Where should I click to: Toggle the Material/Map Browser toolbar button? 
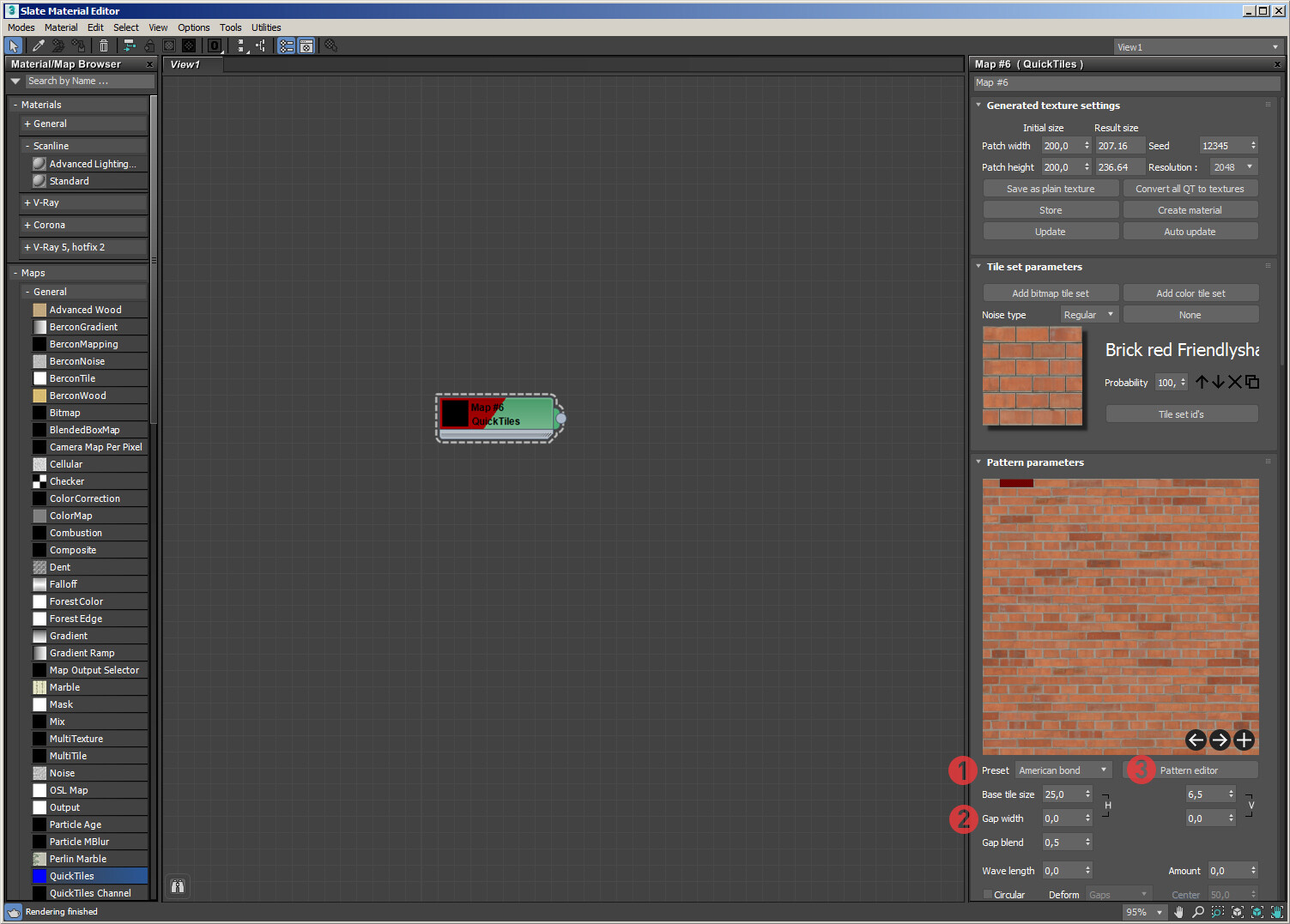(x=286, y=46)
